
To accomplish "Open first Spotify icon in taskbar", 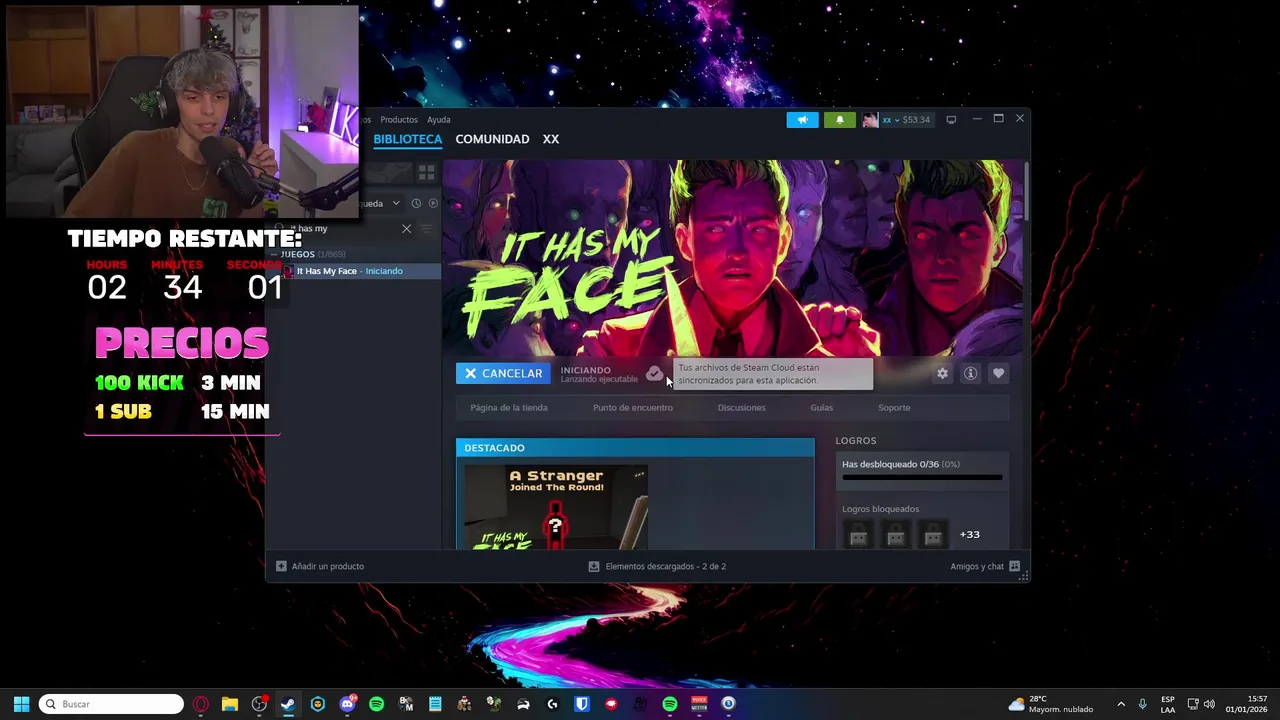I will click(376, 704).
